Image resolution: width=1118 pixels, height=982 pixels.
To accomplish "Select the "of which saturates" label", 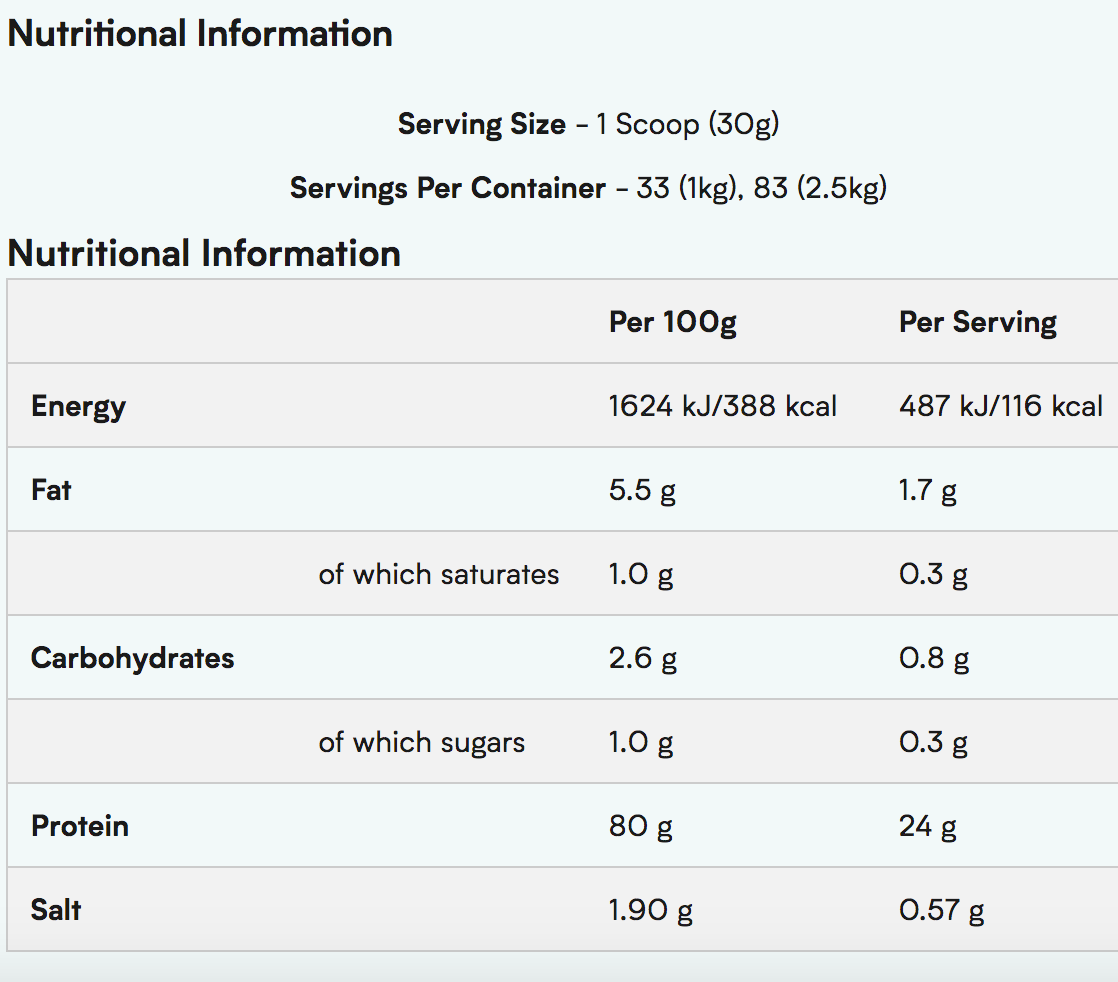I will 438,574.
